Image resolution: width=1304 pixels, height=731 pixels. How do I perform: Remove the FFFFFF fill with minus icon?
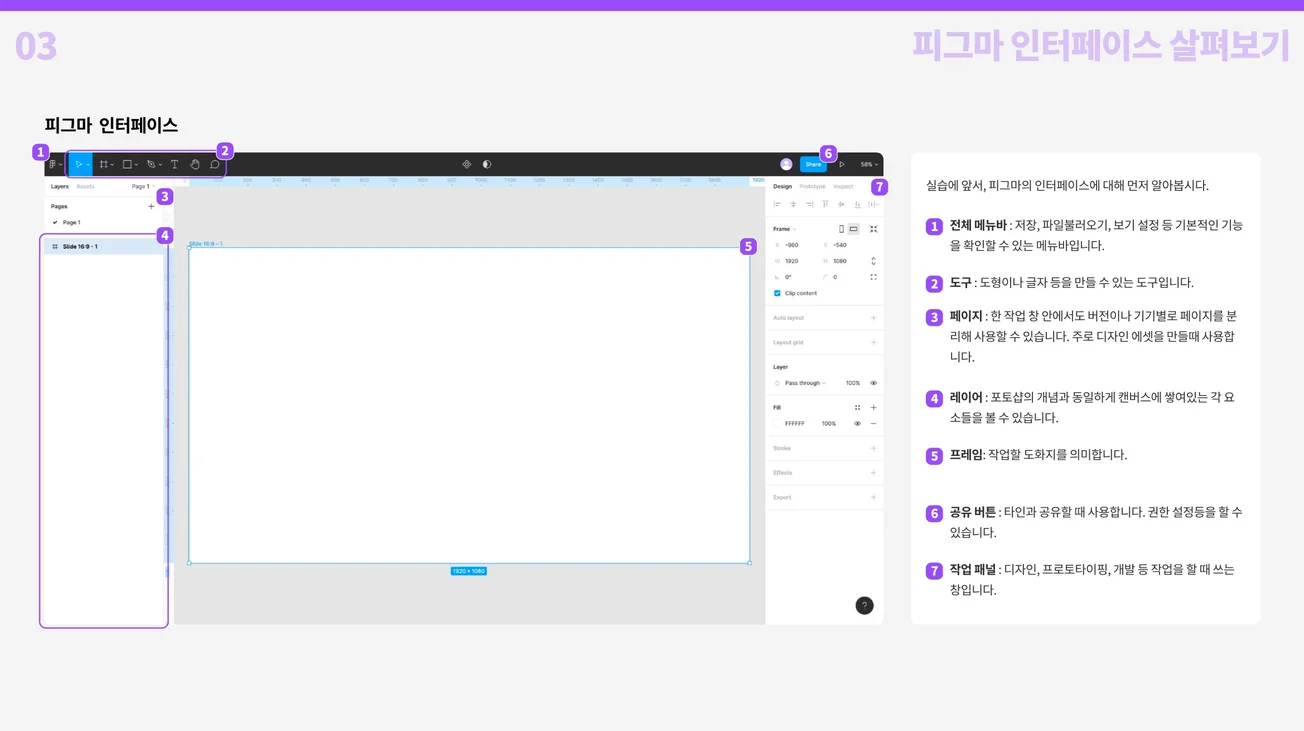(873, 423)
